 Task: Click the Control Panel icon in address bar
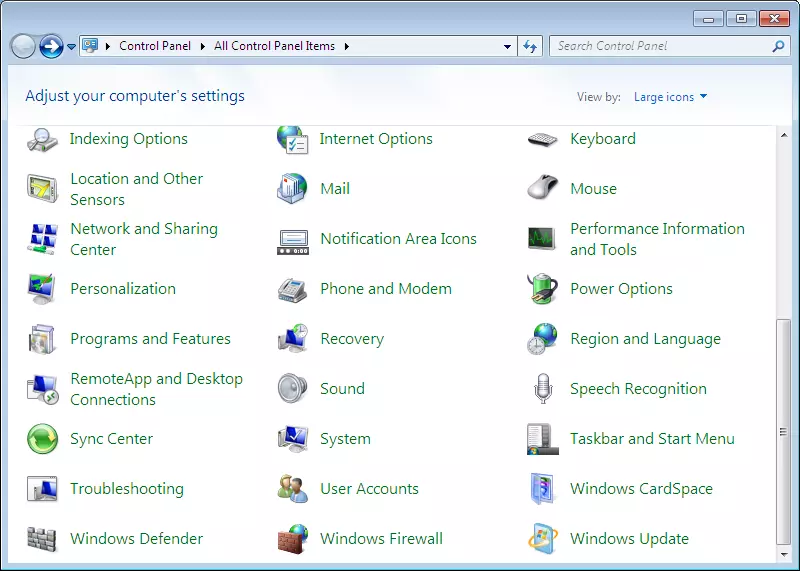tap(90, 46)
